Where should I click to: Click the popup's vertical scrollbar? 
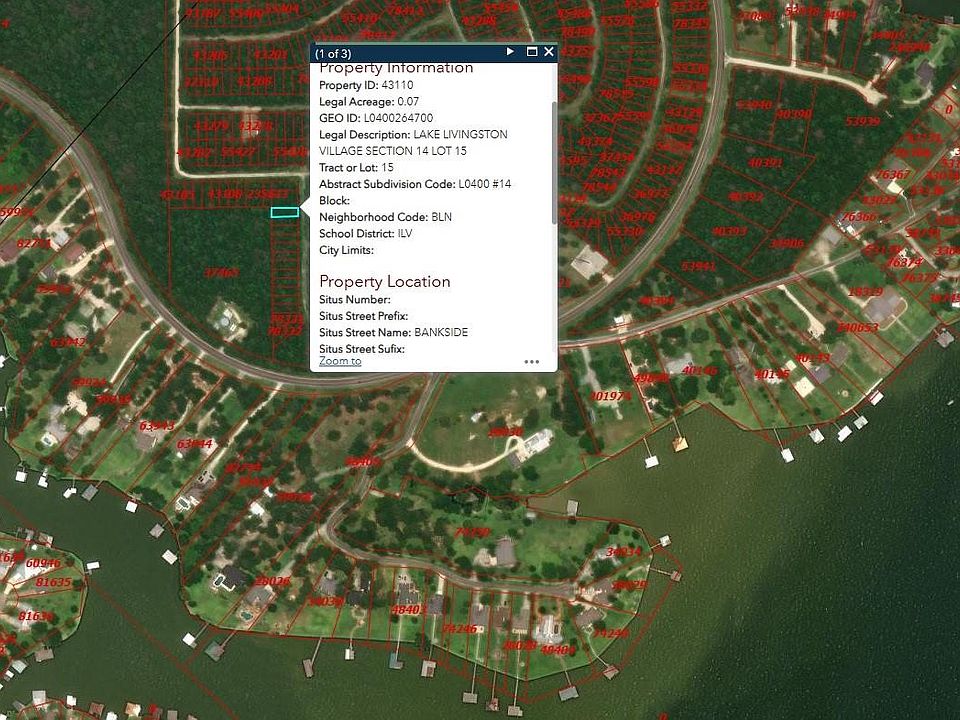click(x=555, y=162)
